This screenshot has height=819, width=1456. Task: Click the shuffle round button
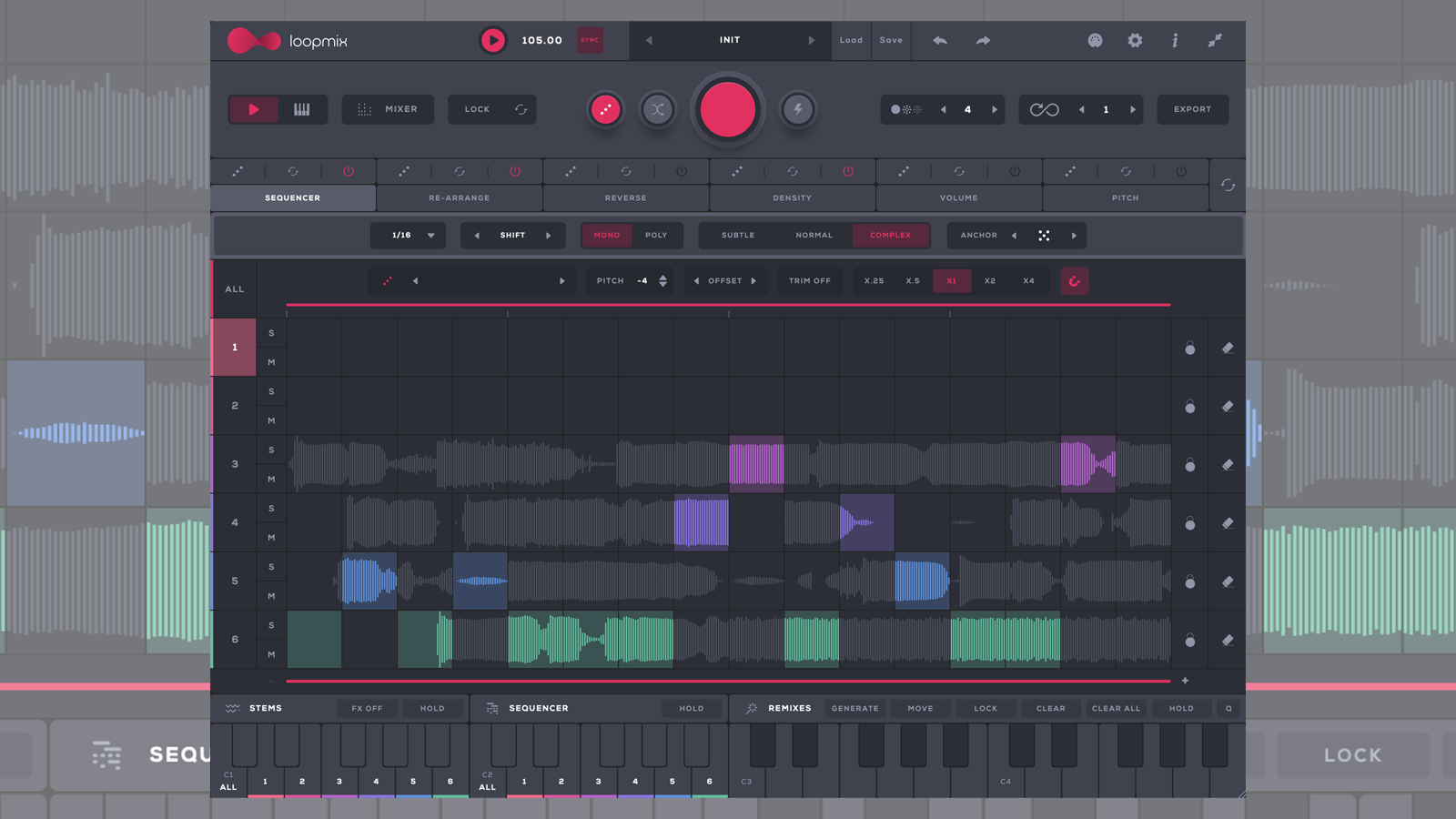click(657, 109)
